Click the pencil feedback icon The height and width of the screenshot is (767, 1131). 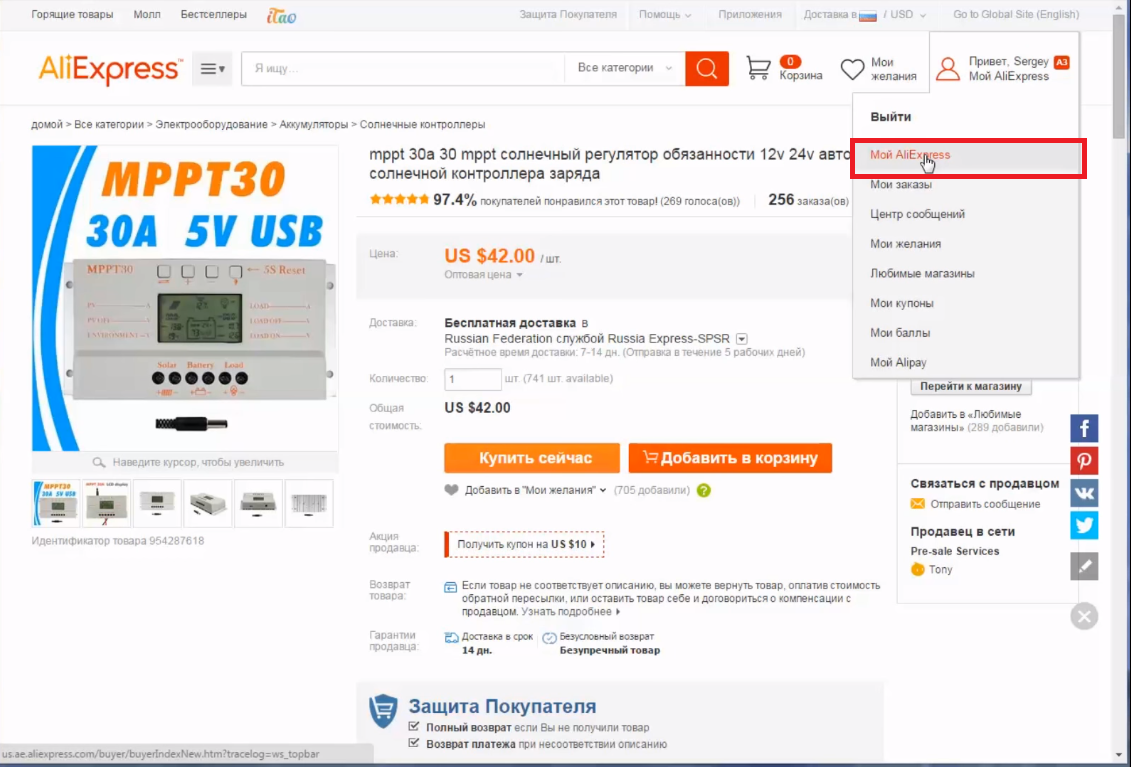[1084, 566]
